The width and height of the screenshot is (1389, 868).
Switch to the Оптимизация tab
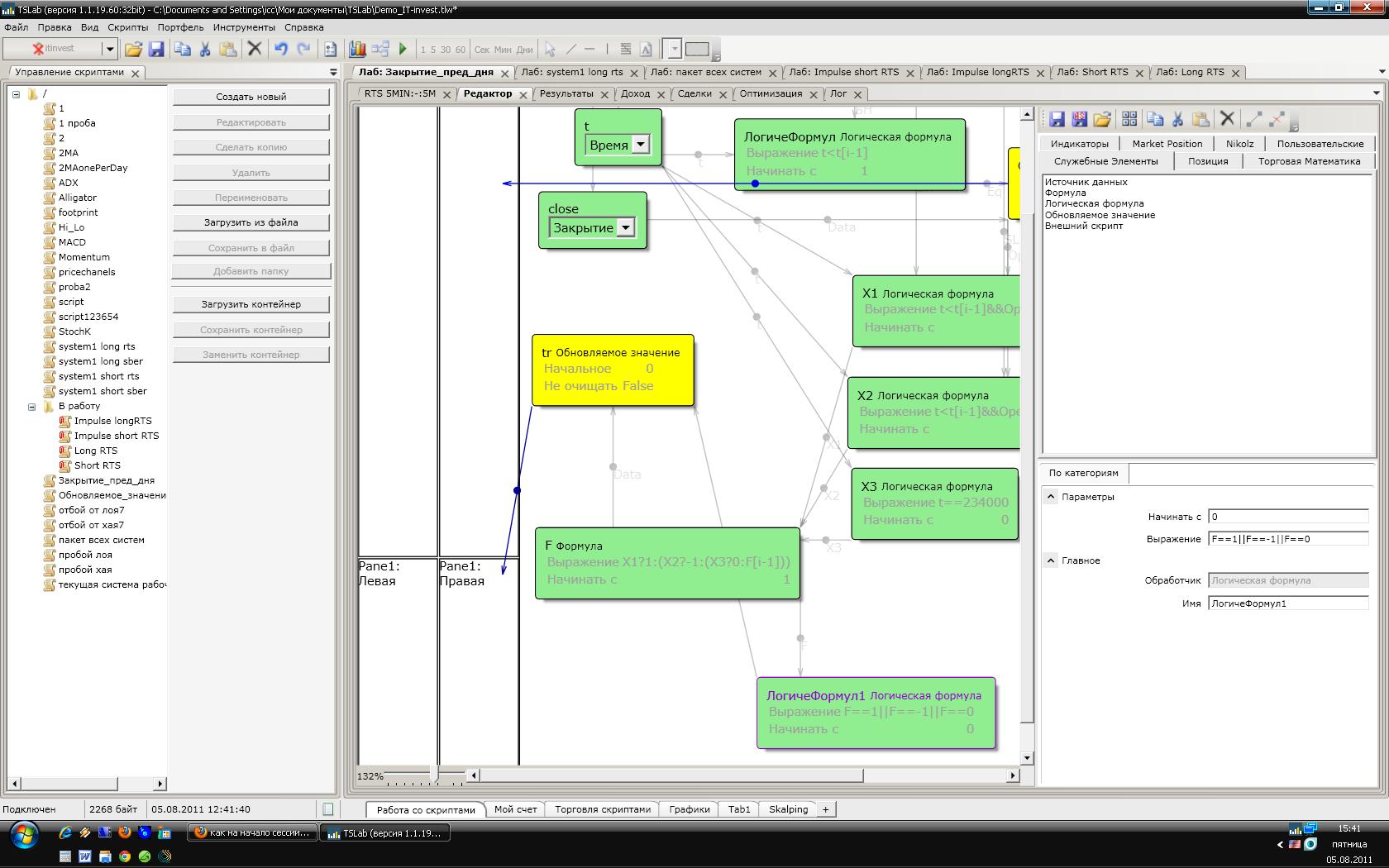(771, 94)
